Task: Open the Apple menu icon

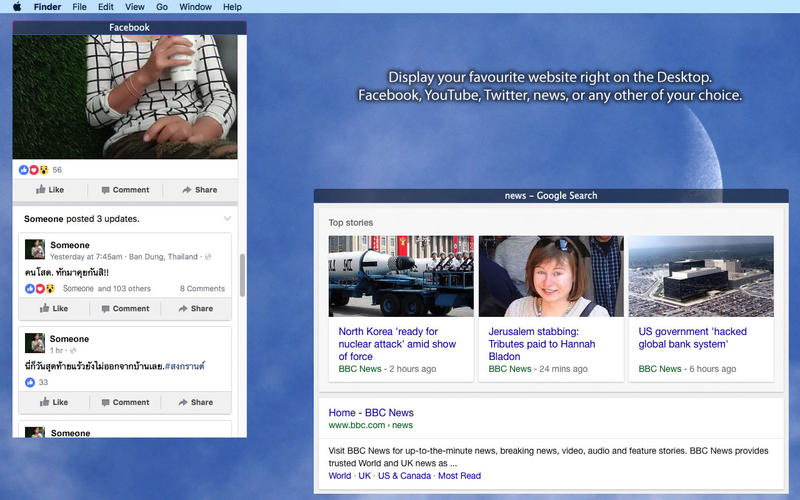Action: click(17, 7)
